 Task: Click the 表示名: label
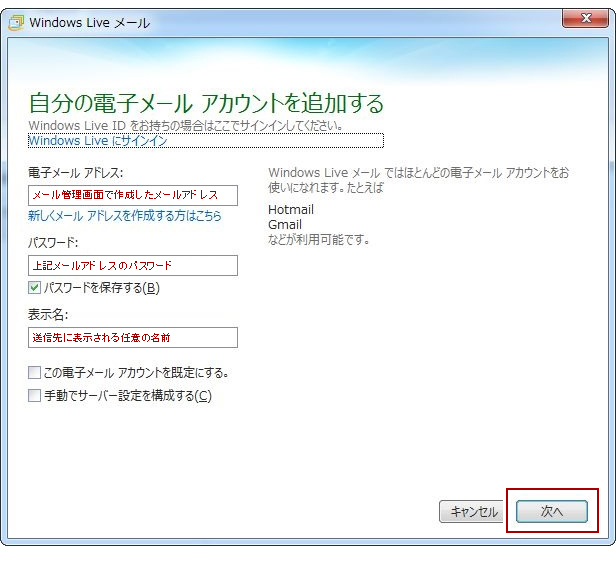click(x=48, y=315)
